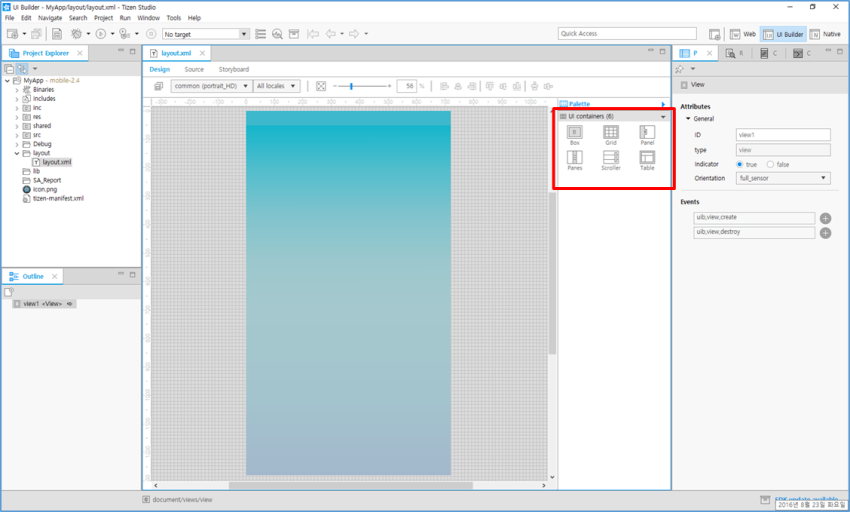Open the Orientation full_sensor dropdown
This screenshot has height=512, width=850.
coord(783,178)
